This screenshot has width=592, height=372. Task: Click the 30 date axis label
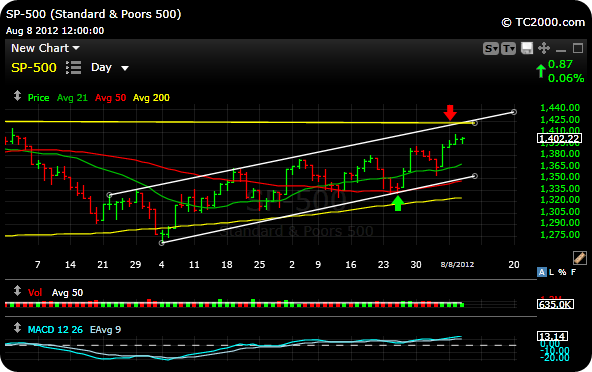(x=416, y=264)
